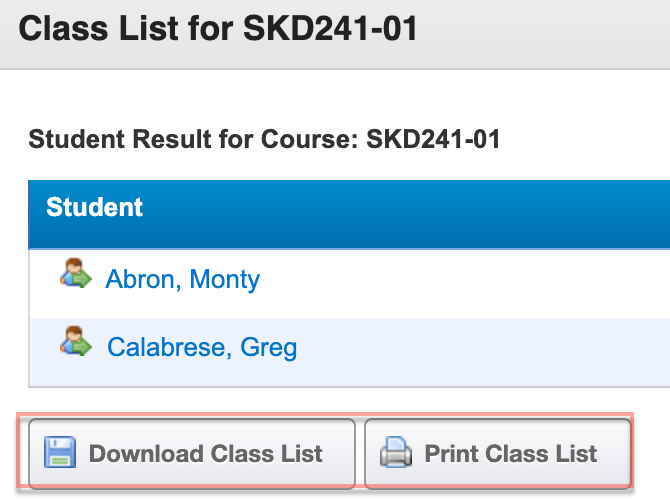Select the Abron, Monty table row
Image resolution: width=670 pixels, height=502 pixels.
click(x=349, y=284)
